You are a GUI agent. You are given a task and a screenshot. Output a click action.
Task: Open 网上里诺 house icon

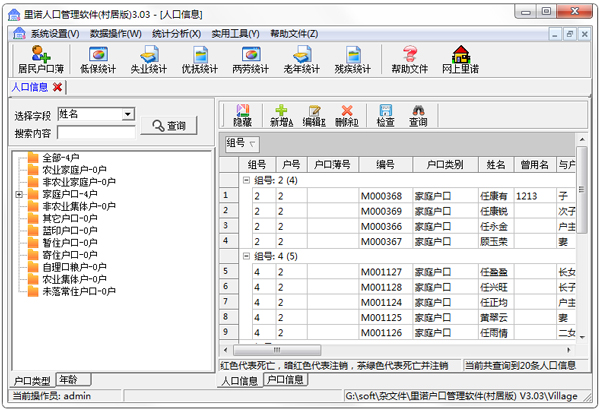(460, 59)
